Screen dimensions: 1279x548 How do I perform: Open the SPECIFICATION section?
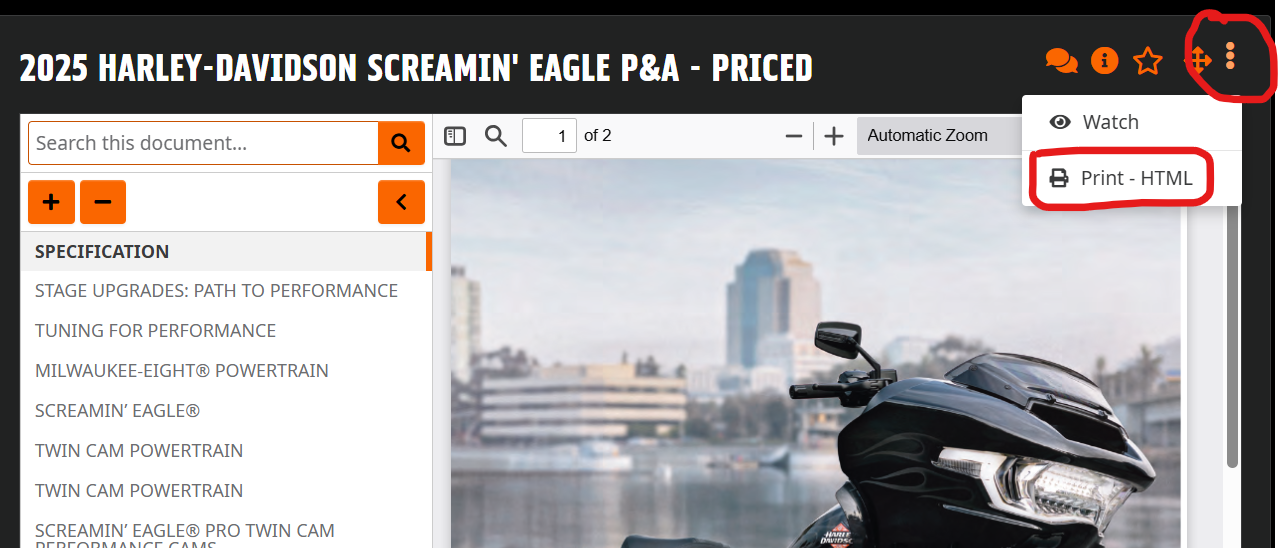[x=102, y=251]
